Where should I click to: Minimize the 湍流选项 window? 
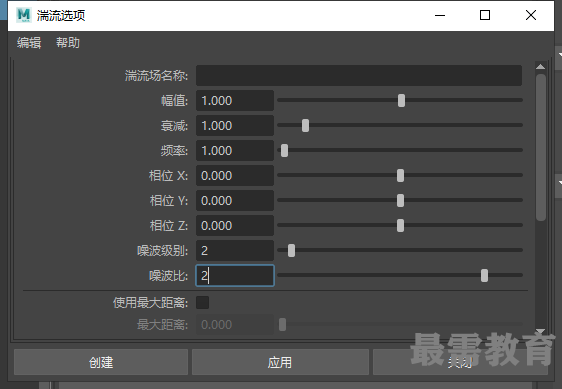click(x=440, y=15)
